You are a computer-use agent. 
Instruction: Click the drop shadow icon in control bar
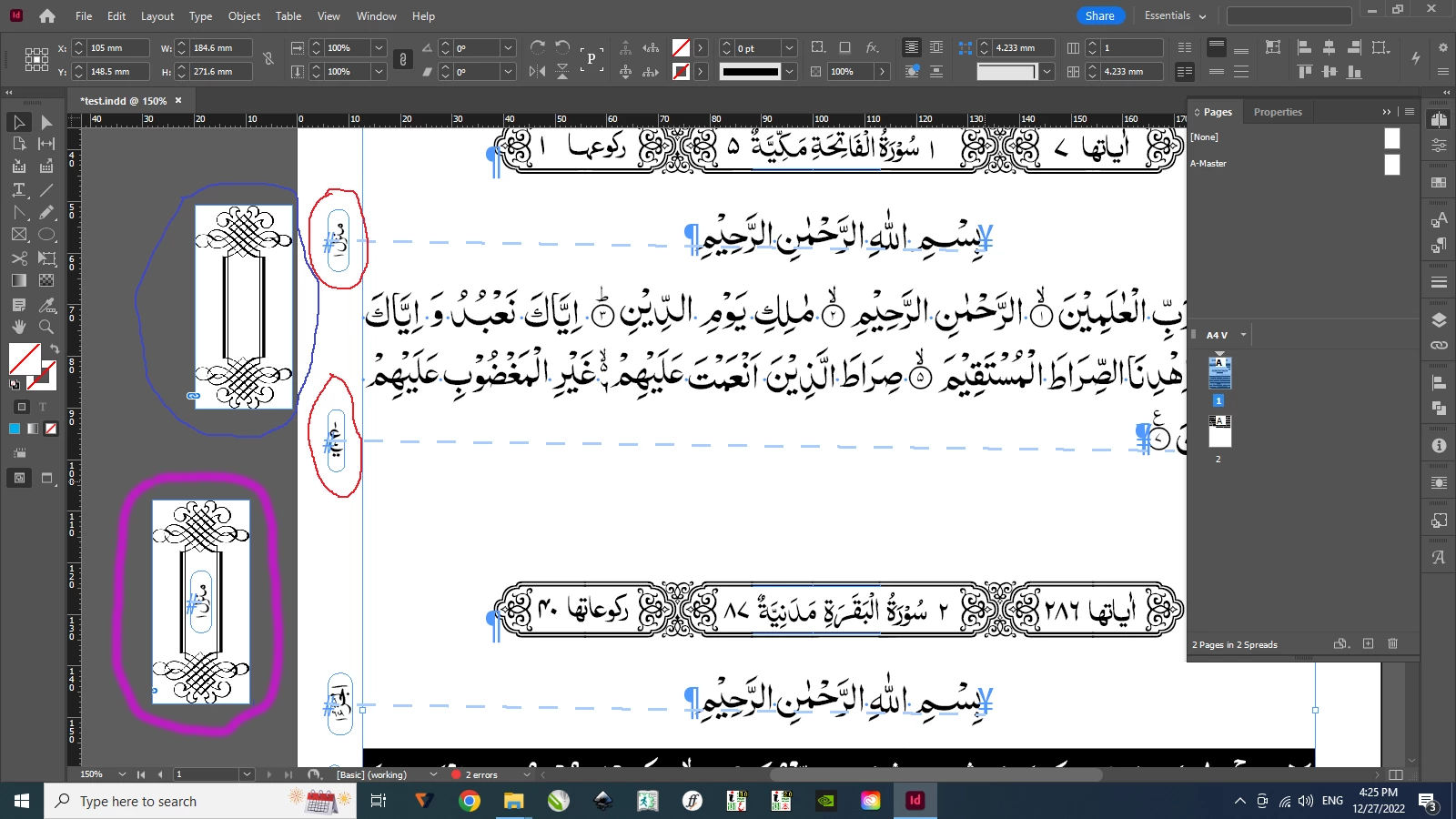click(844, 47)
